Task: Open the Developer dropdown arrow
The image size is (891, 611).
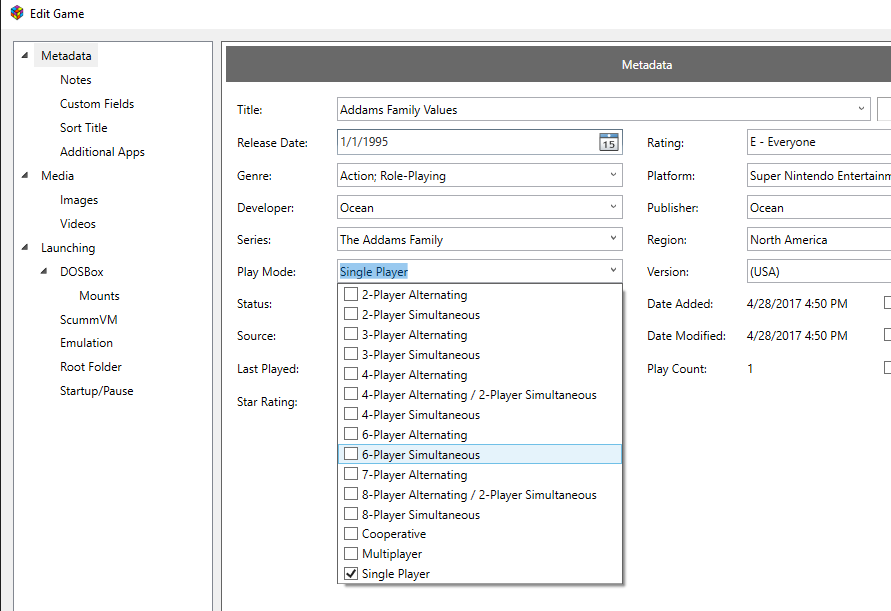Action: click(x=613, y=206)
